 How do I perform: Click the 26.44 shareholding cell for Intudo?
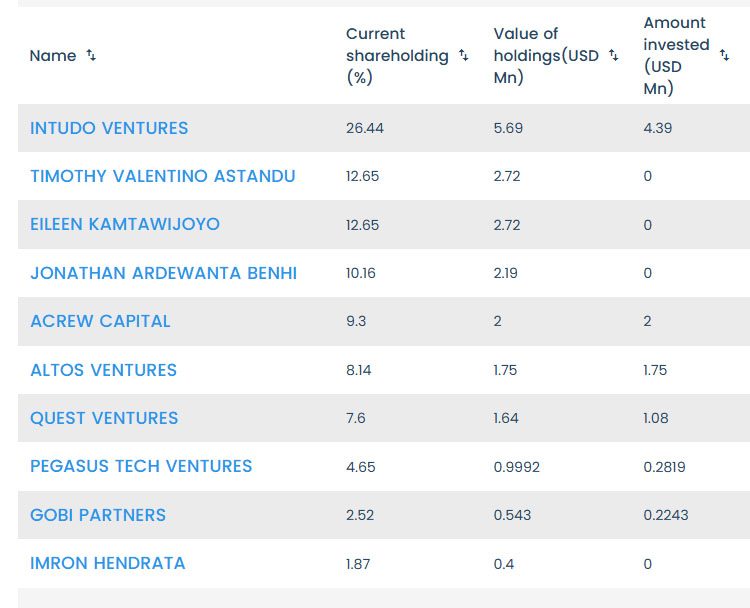[365, 128]
